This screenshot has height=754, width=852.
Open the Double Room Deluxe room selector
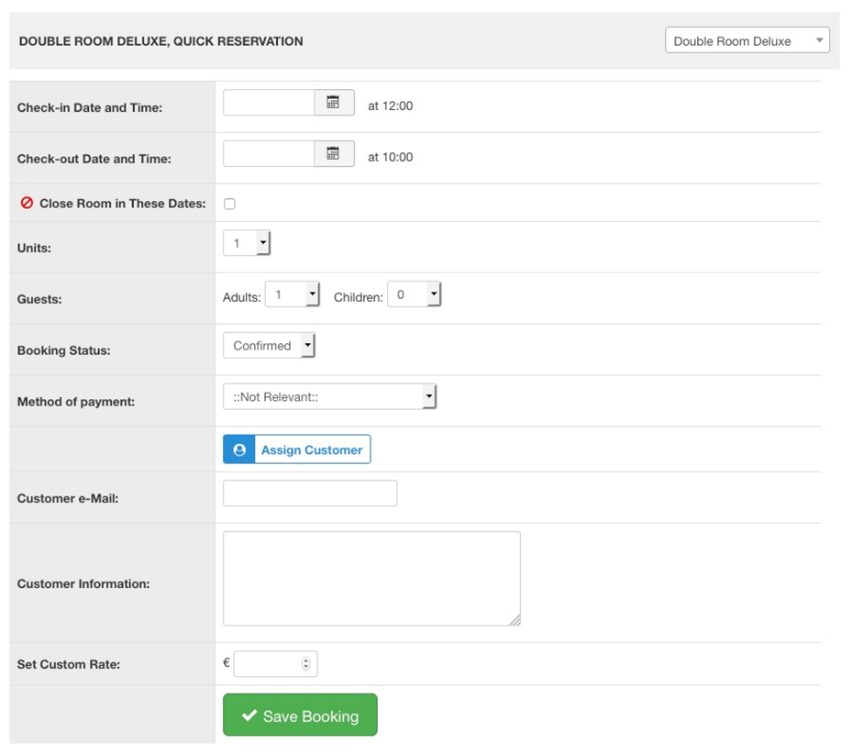(x=746, y=41)
